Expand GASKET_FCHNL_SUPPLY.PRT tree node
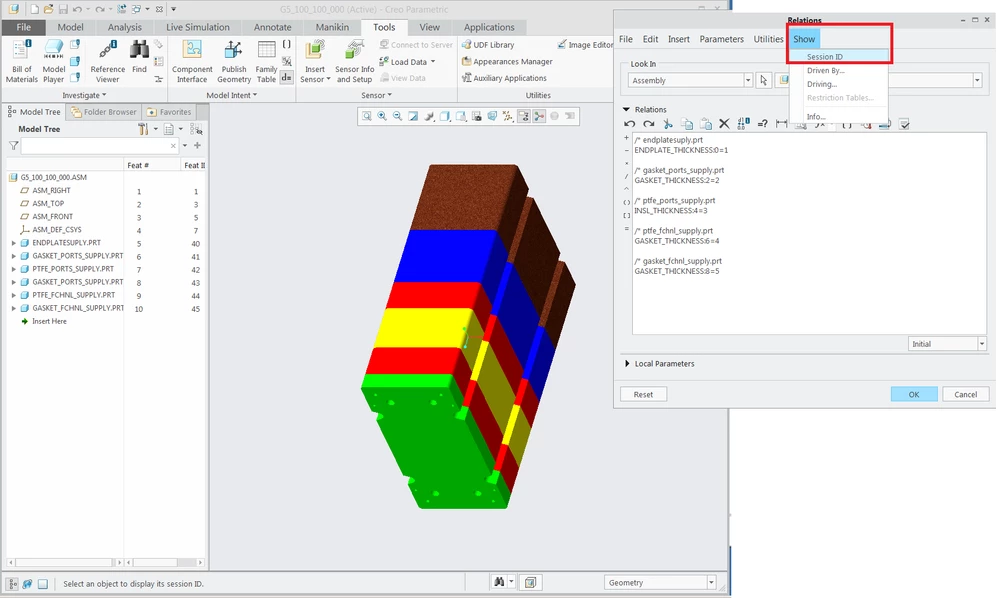 coord(13,308)
